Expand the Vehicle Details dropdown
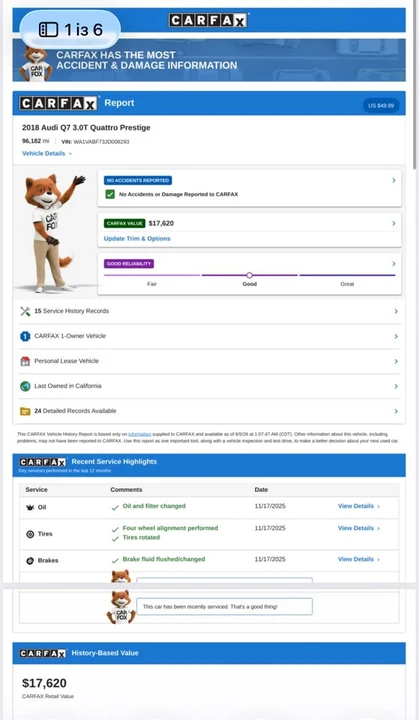The height and width of the screenshot is (720, 419). [47, 153]
